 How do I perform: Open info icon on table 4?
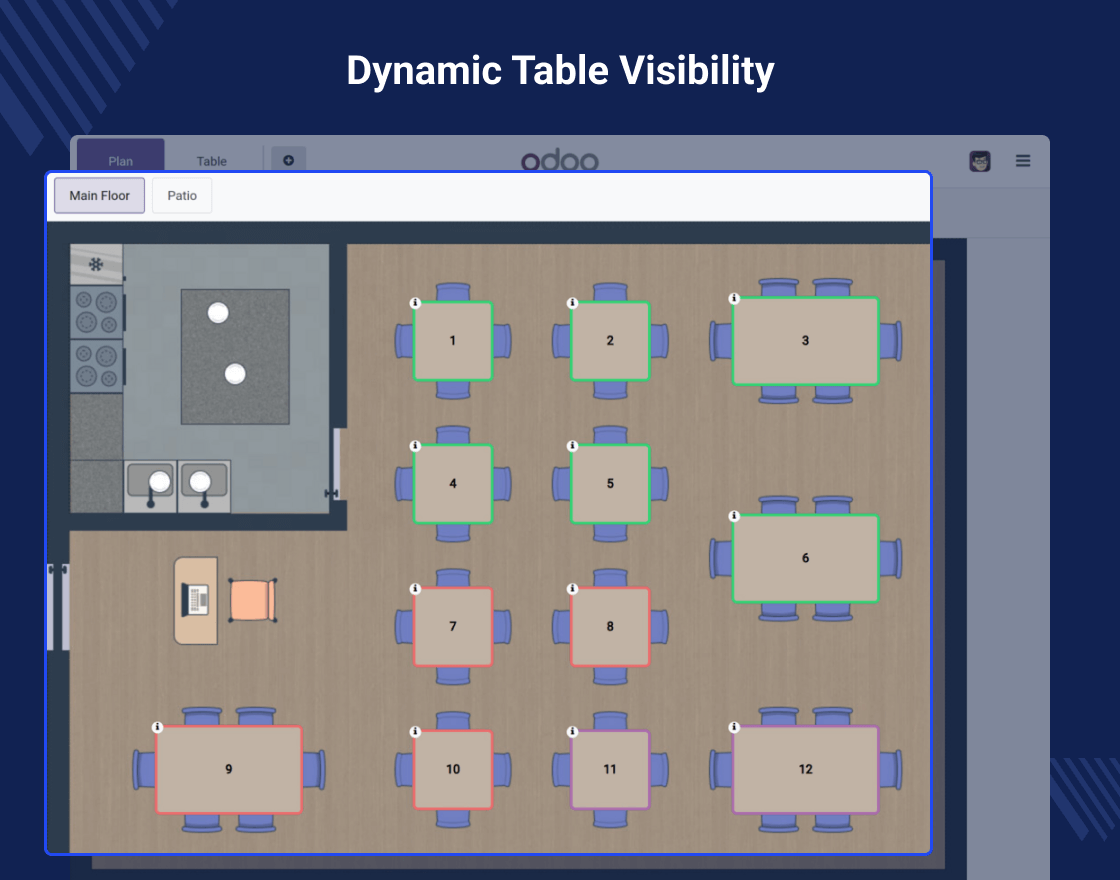pyautogui.click(x=415, y=446)
